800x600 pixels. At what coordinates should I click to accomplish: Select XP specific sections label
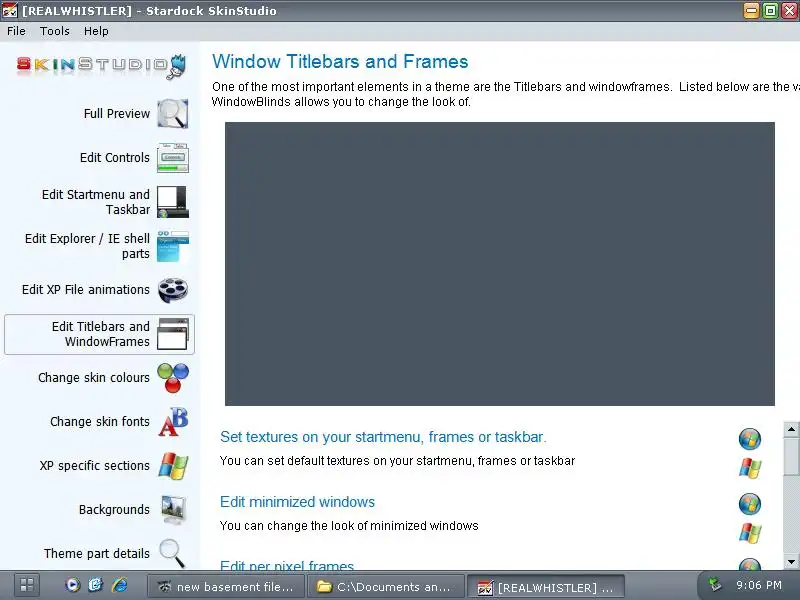95,465
